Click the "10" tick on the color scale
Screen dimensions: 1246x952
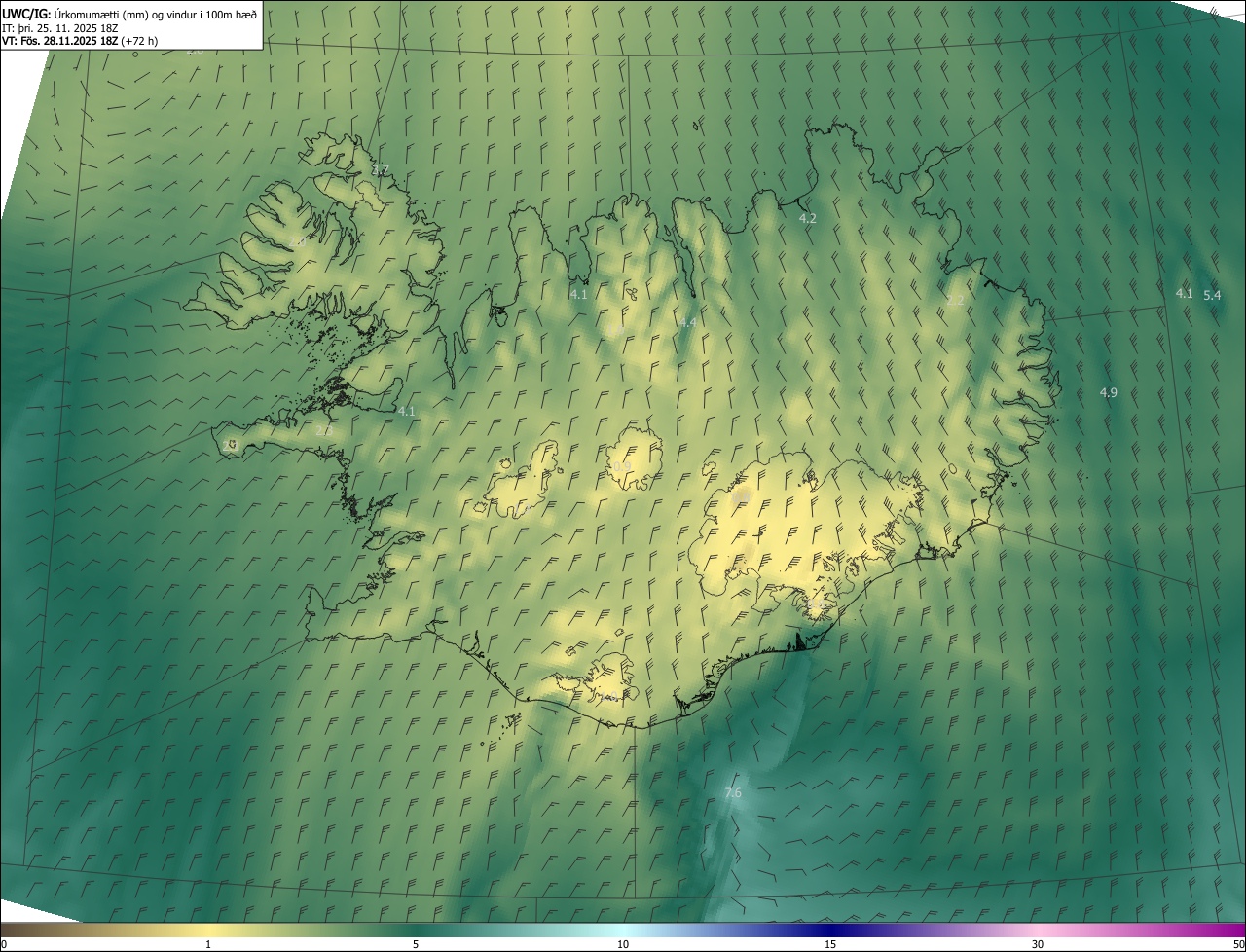(623, 944)
